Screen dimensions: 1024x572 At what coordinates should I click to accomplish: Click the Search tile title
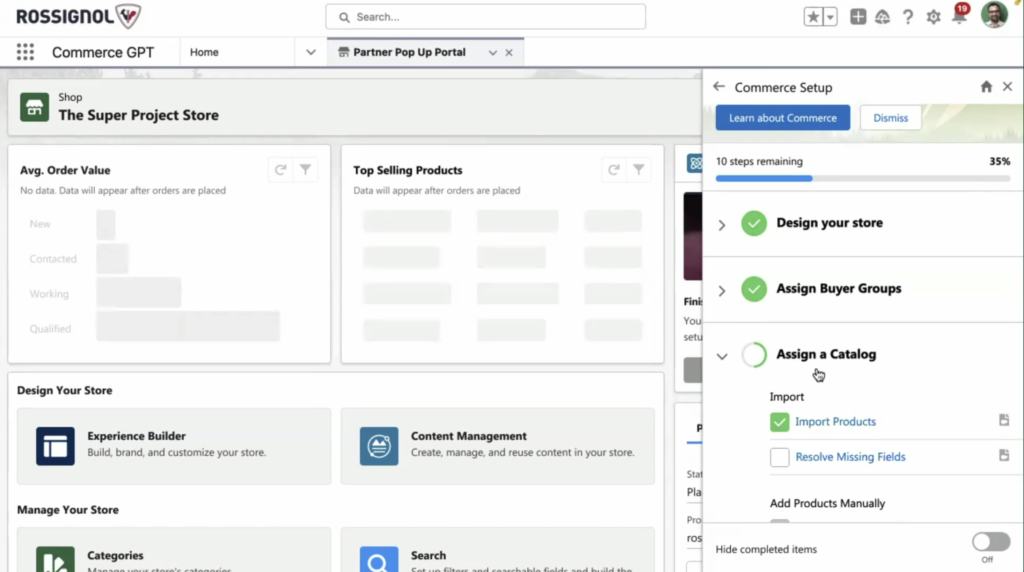click(x=428, y=556)
